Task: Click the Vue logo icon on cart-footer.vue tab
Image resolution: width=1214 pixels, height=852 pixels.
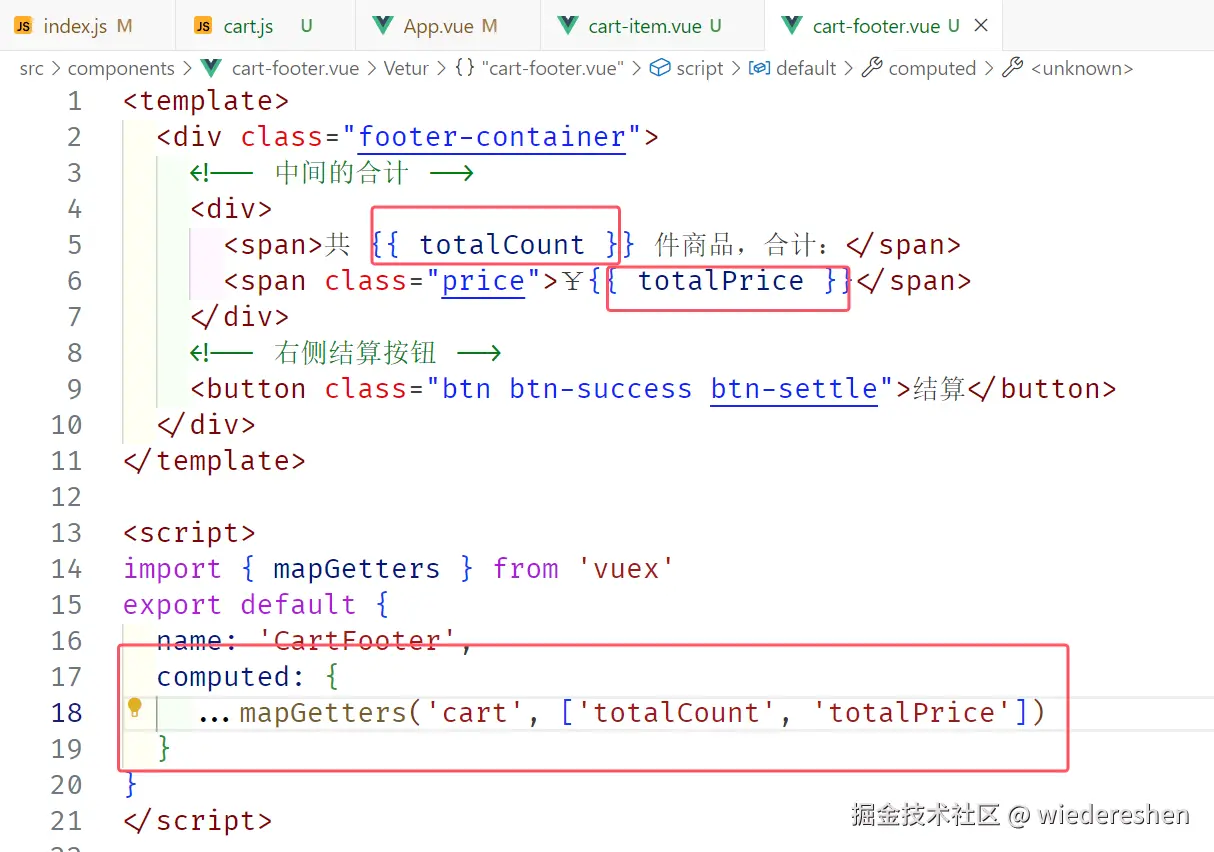Action: [x=792, y=26]
